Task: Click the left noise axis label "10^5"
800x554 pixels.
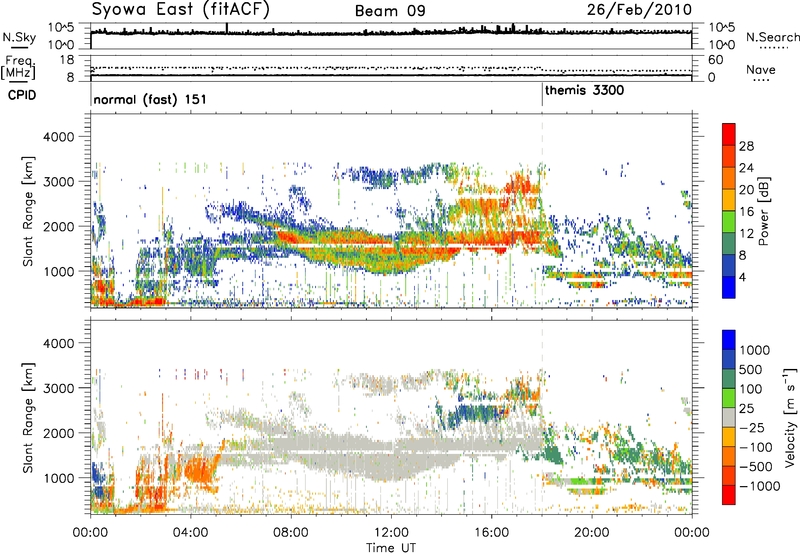Action: pos(61,27)
